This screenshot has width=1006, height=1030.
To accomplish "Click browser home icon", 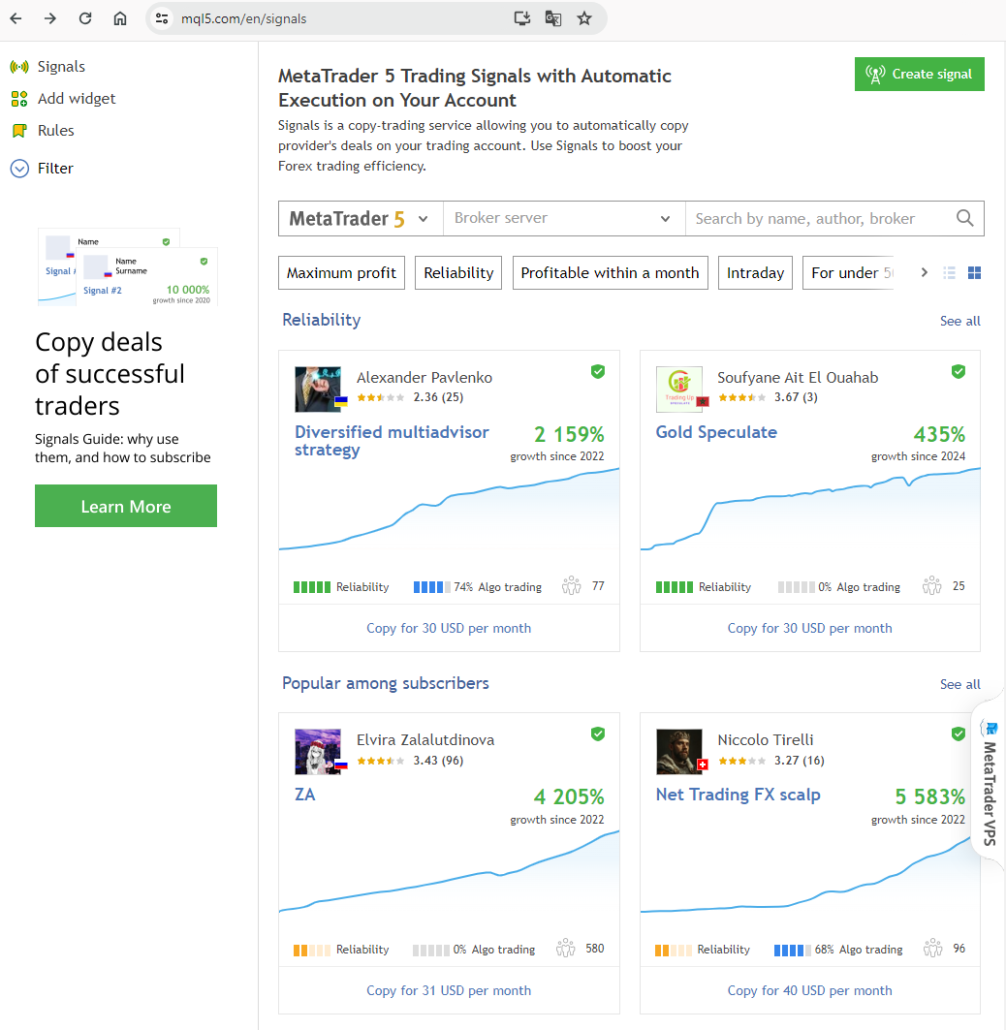I will pyautogui.click(x=120, y=18).
